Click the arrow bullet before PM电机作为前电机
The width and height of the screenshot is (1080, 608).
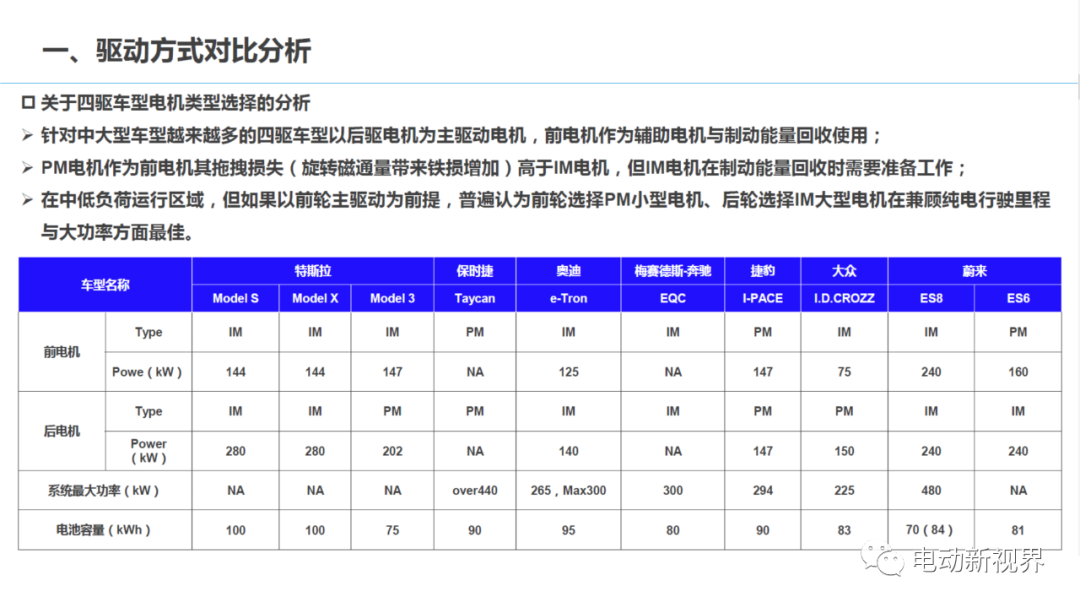coord(28,167)
